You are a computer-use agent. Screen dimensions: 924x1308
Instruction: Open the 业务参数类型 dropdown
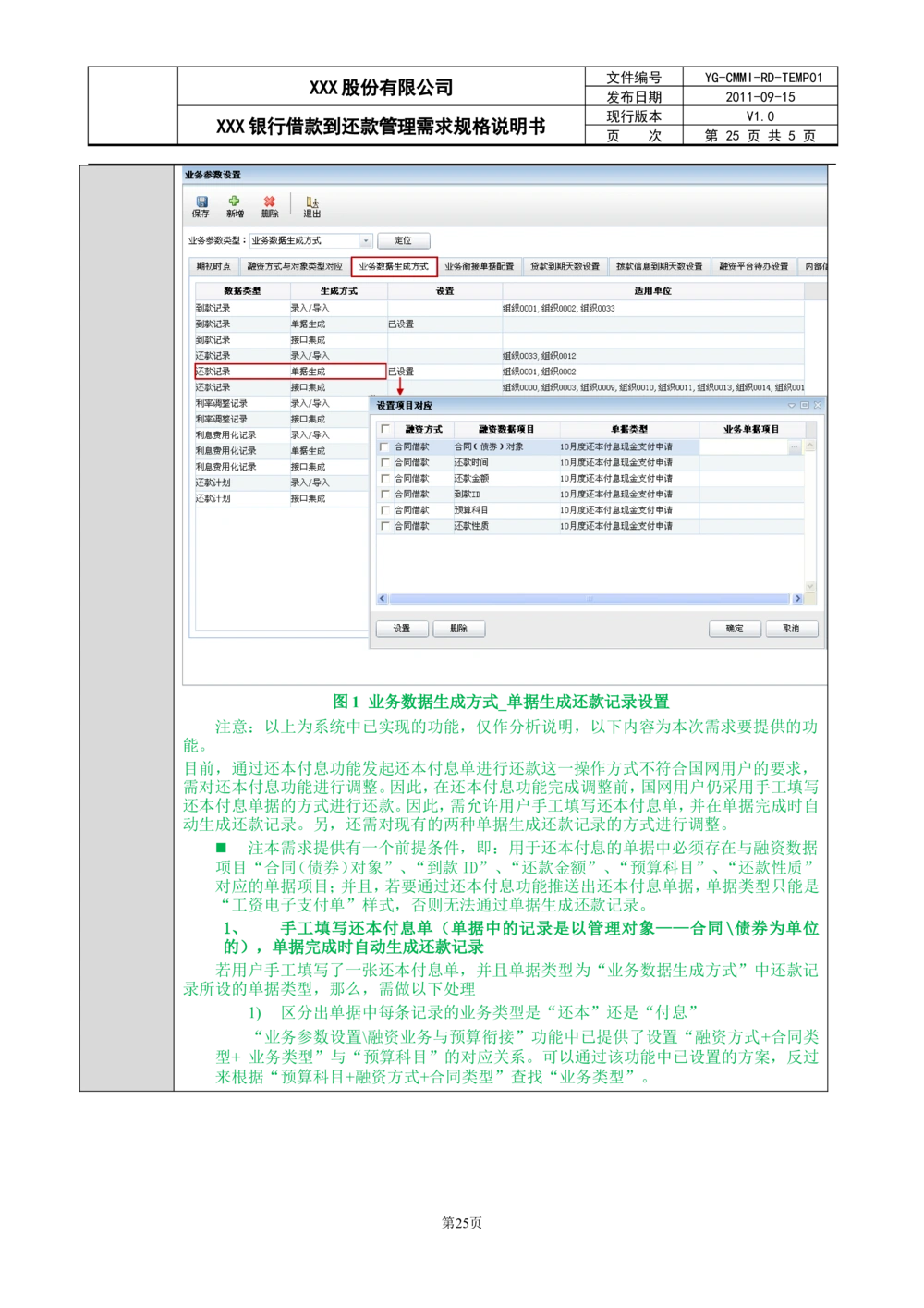366,241
